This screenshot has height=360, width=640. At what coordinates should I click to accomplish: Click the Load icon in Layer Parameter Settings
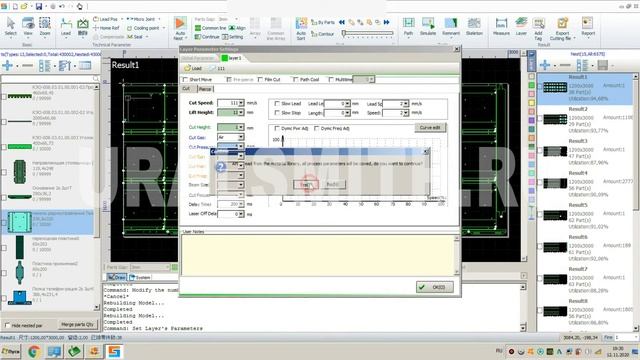pyautogui.click(x=193, y=68)
